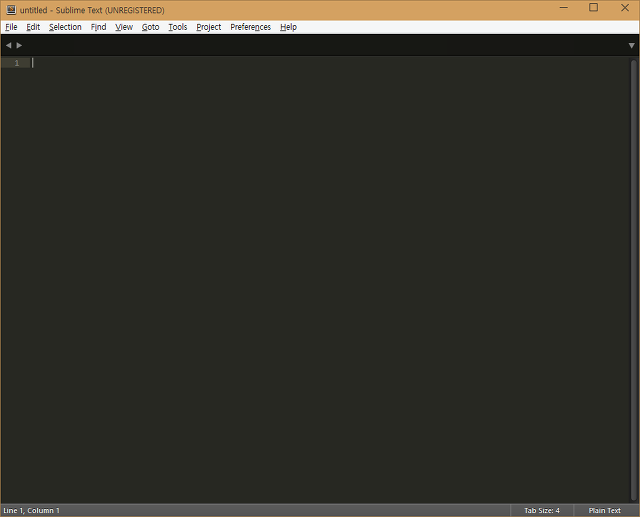
Task: Open the Project menu
Action: click(x=209, y=27)
